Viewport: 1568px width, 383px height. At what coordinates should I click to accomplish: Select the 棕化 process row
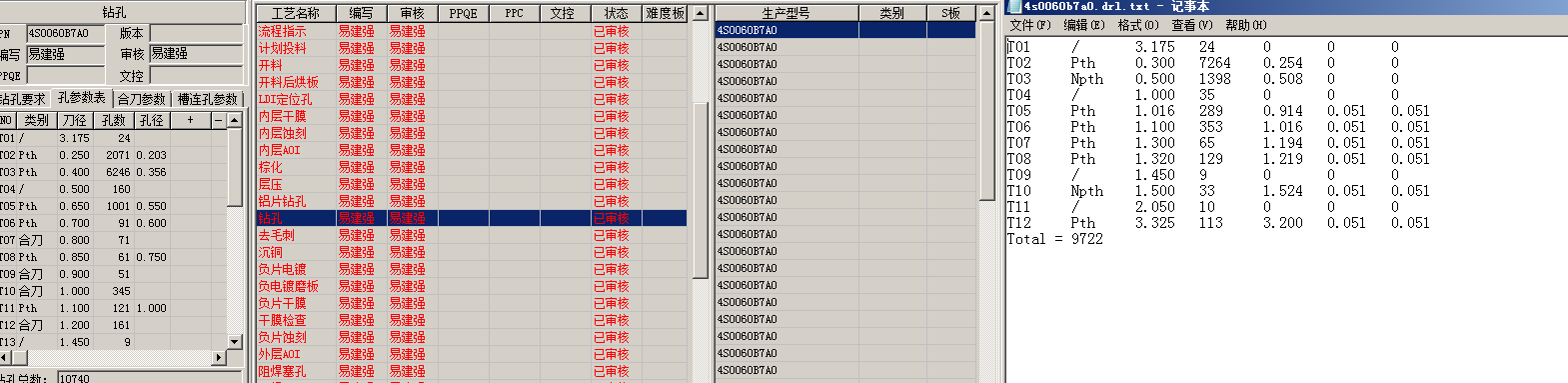coord(472,167)
